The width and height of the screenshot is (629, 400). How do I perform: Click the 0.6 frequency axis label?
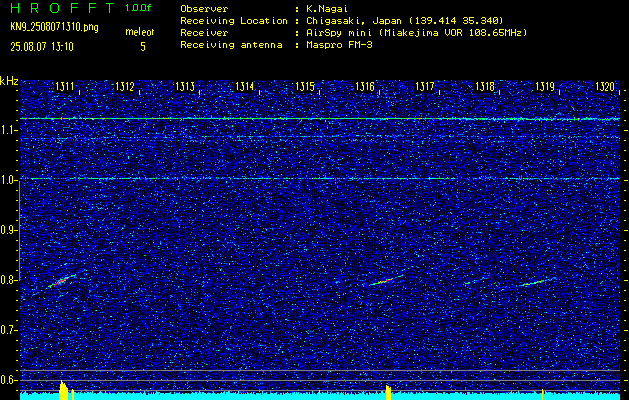click(x=8, y=380)
